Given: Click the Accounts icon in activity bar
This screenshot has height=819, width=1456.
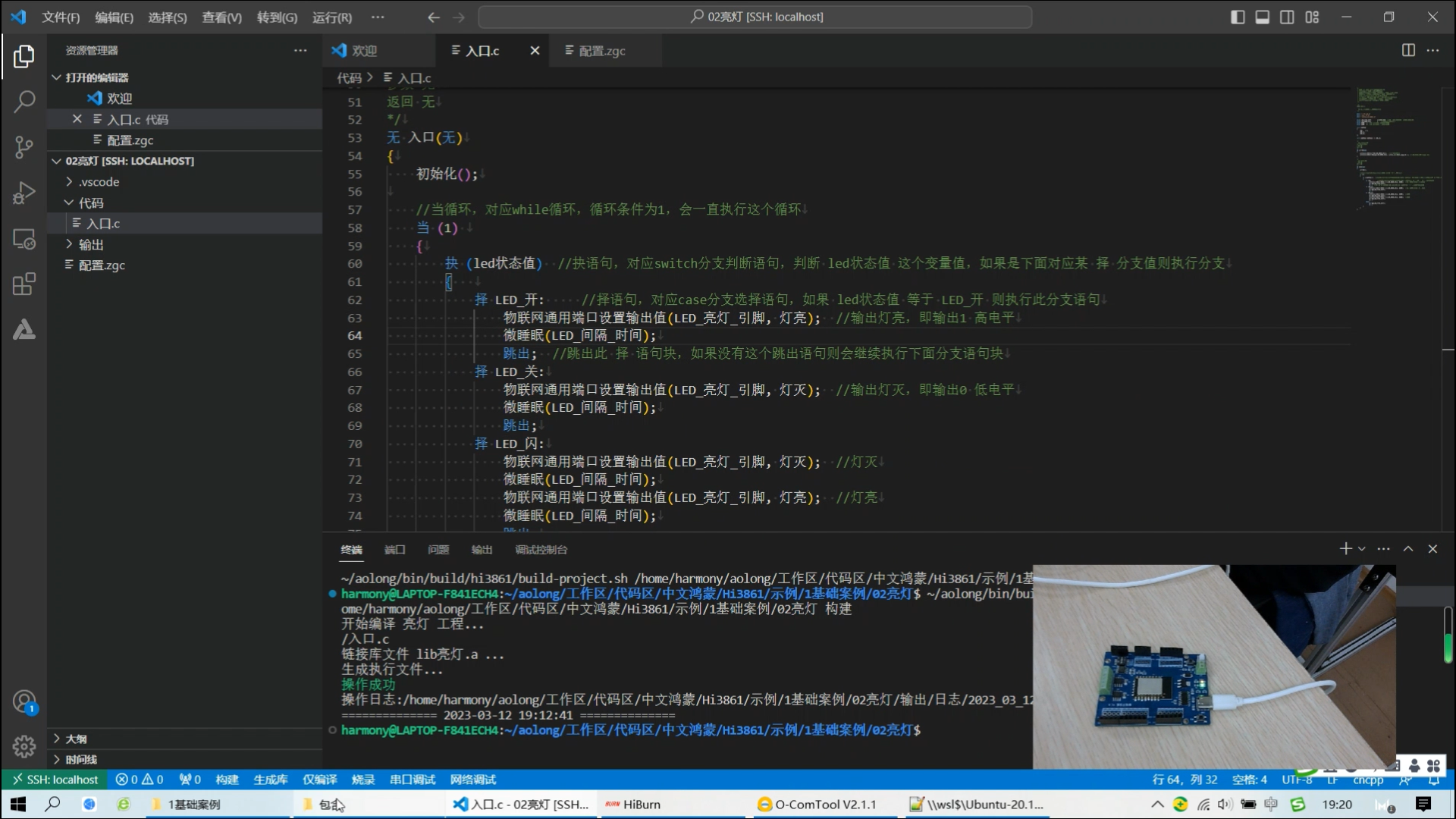Looking at the screenshot, I should (24, 701).
